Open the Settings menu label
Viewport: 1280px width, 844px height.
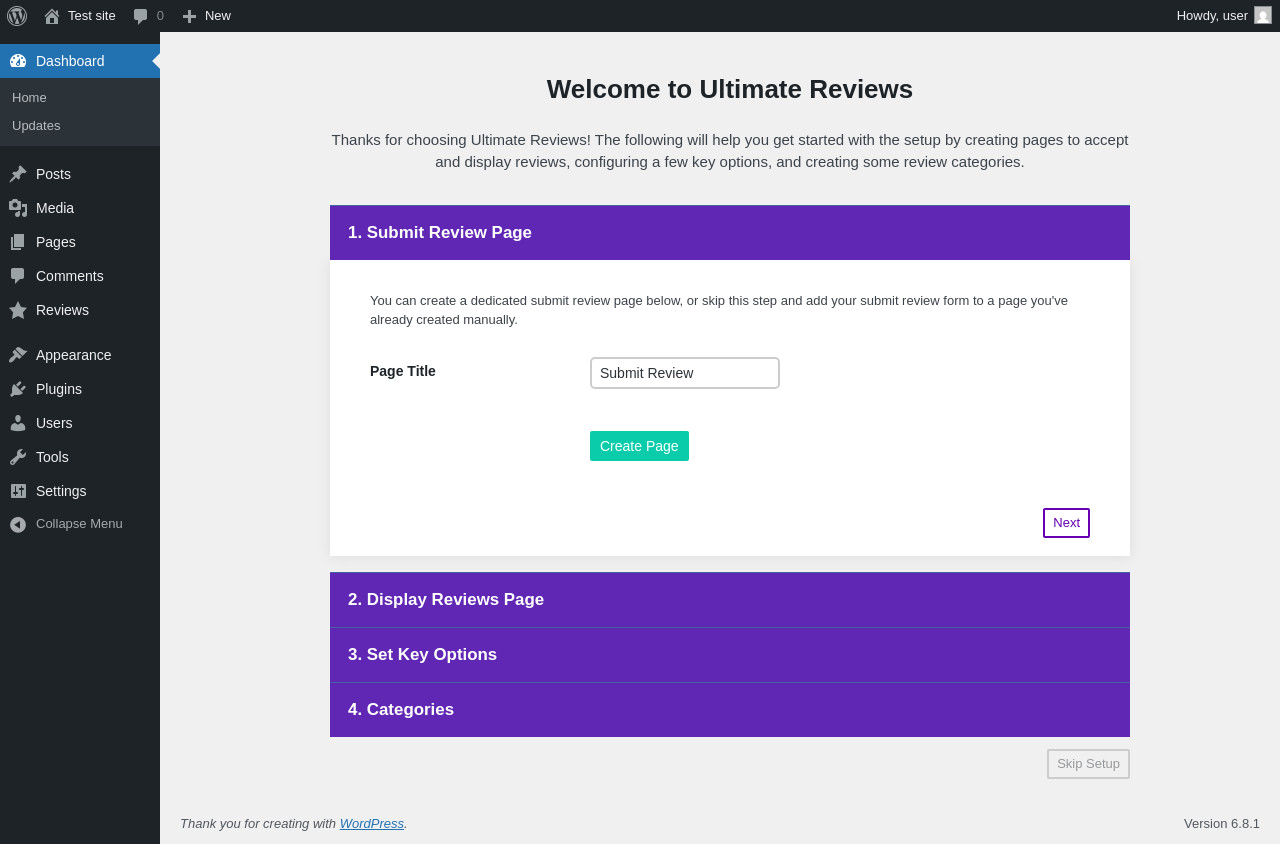(61, 491)
